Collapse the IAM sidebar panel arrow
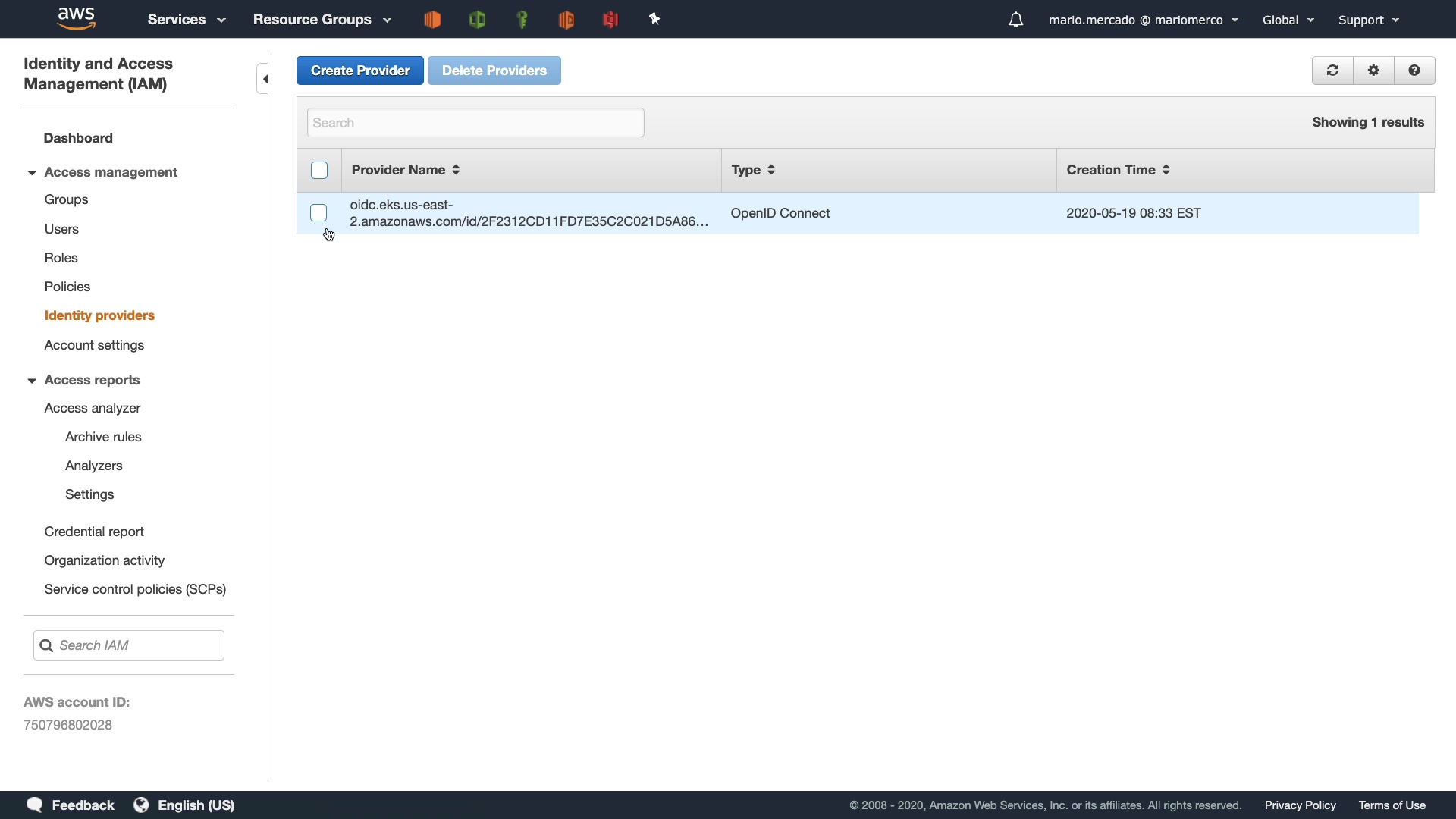Screen dimensions: 1456x819 point(265,79)
